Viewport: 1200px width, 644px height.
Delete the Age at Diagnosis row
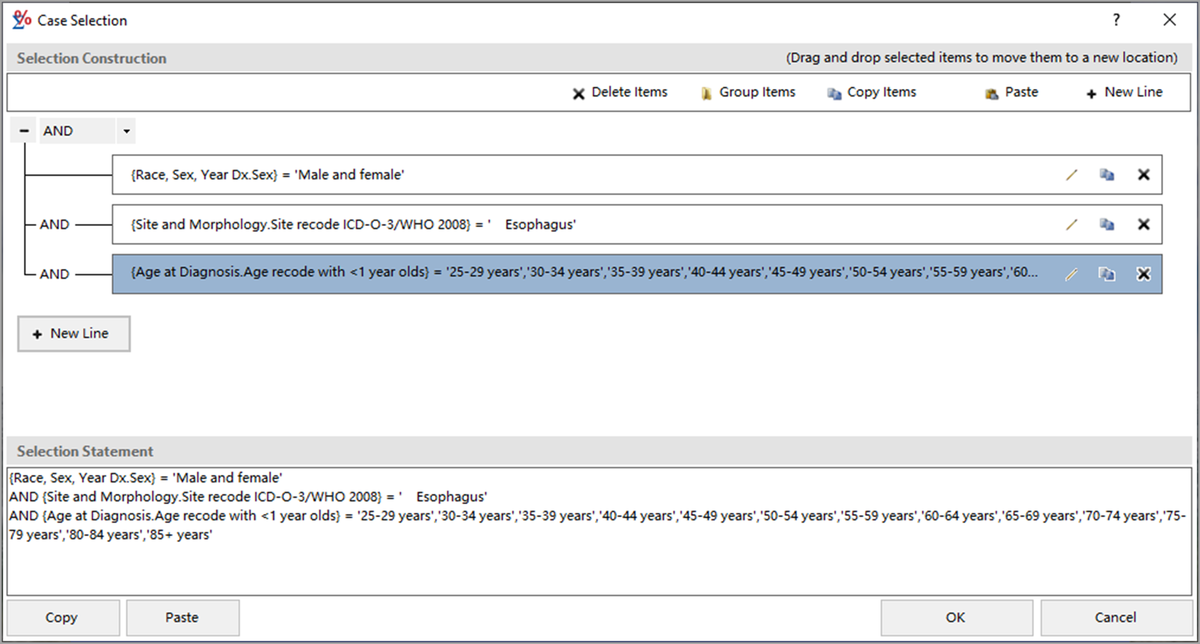[1144, 274]
